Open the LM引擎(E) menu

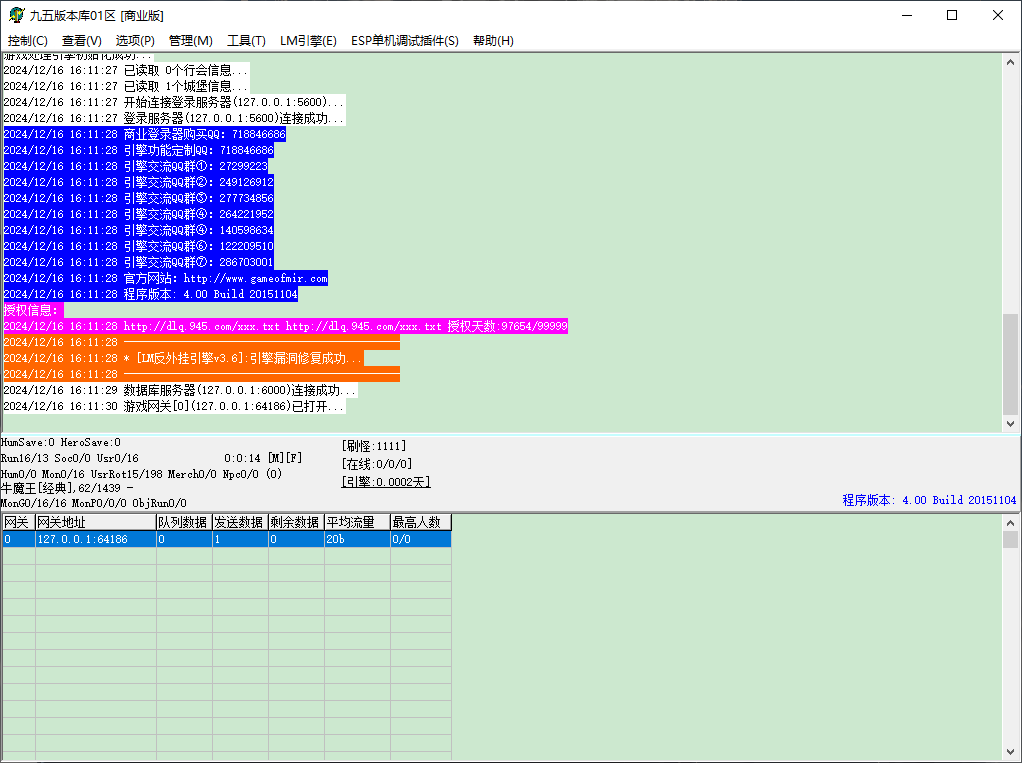(308, 41)
